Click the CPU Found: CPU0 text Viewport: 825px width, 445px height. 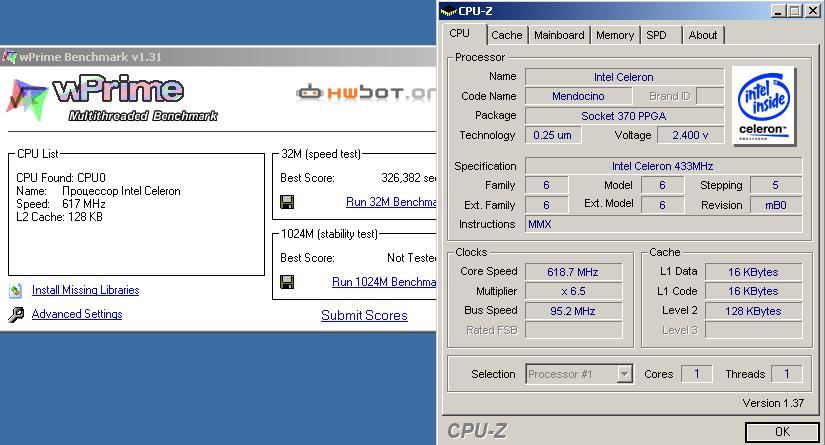(61, 178)
